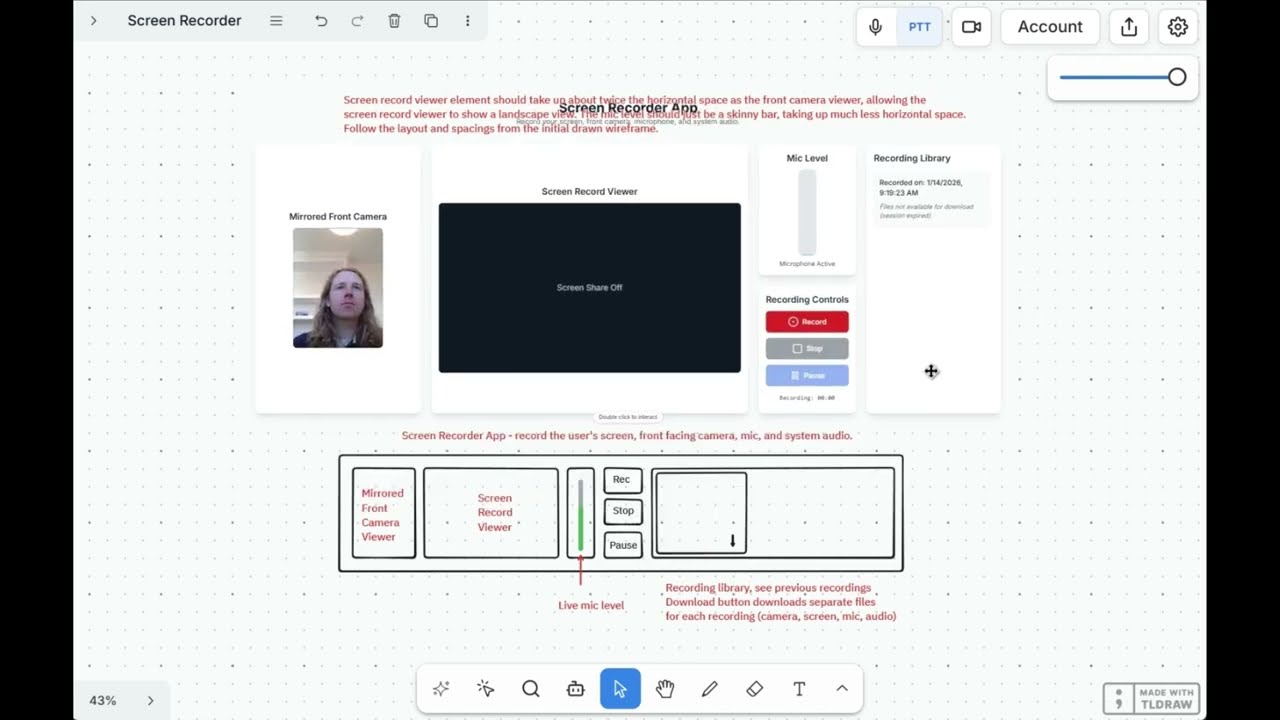Select the sparkle AI tool

pos(441,689)
